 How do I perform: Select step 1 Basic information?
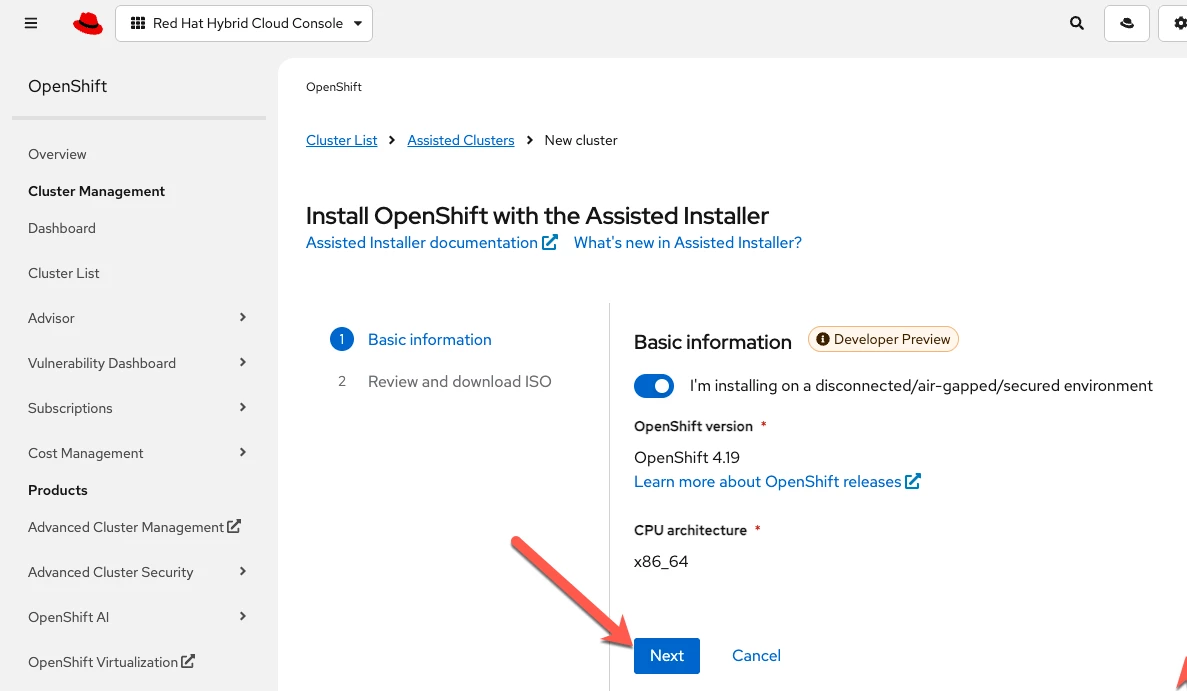pos(429,340)
